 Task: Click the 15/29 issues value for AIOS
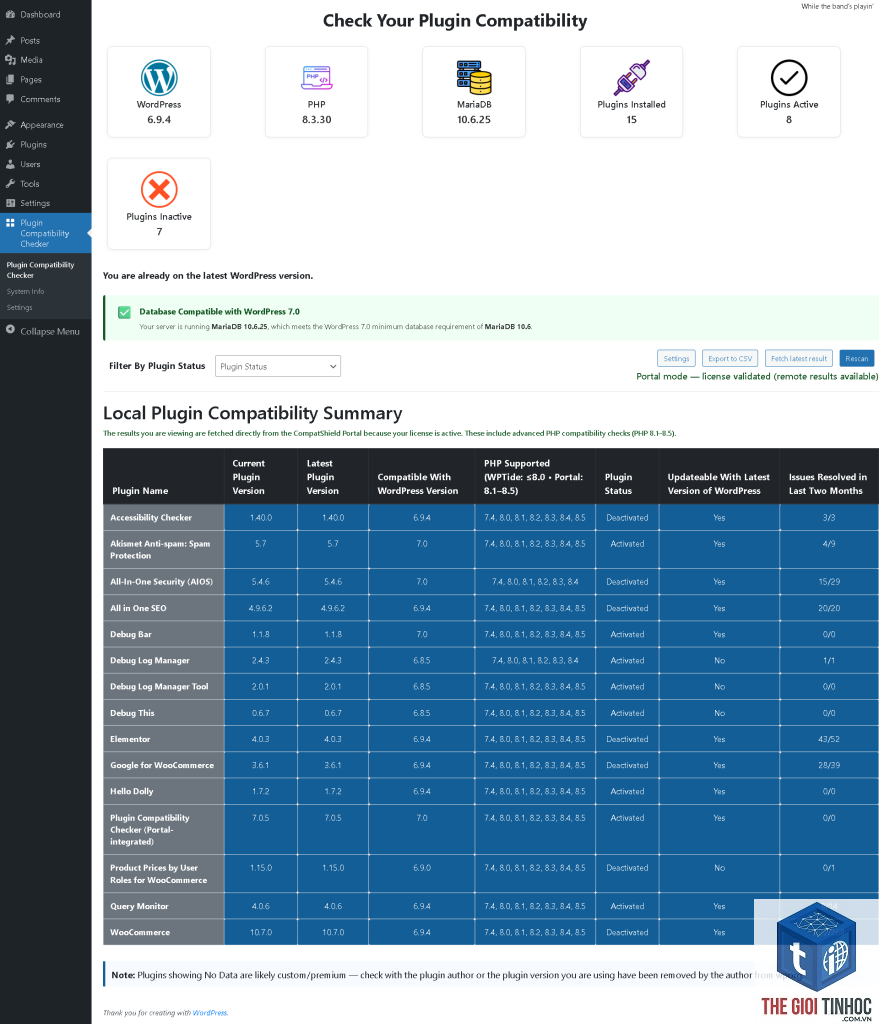click(x=829, y=582)
